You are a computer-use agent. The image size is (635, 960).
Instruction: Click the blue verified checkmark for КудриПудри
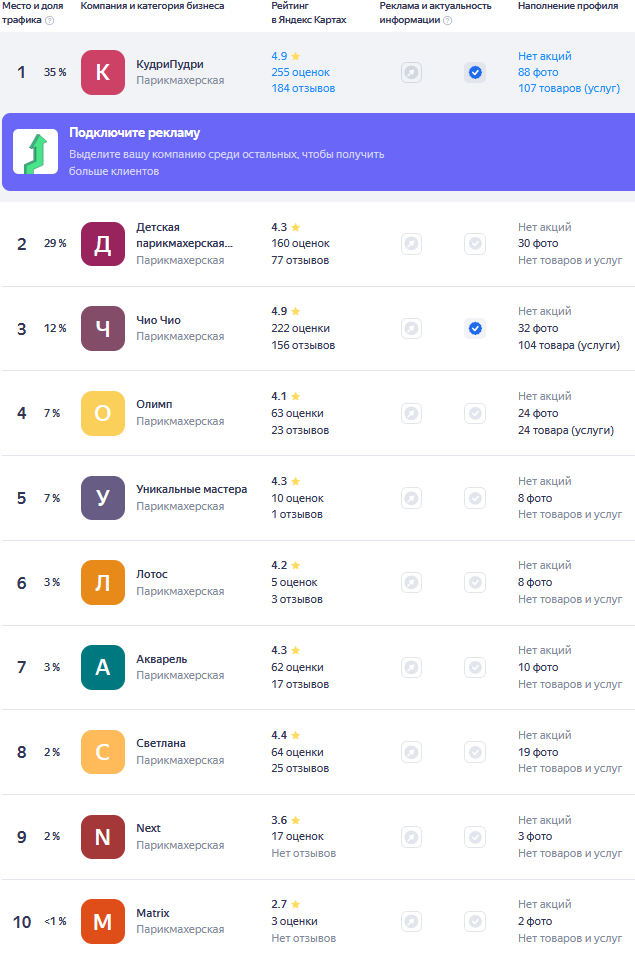point(475,73)
